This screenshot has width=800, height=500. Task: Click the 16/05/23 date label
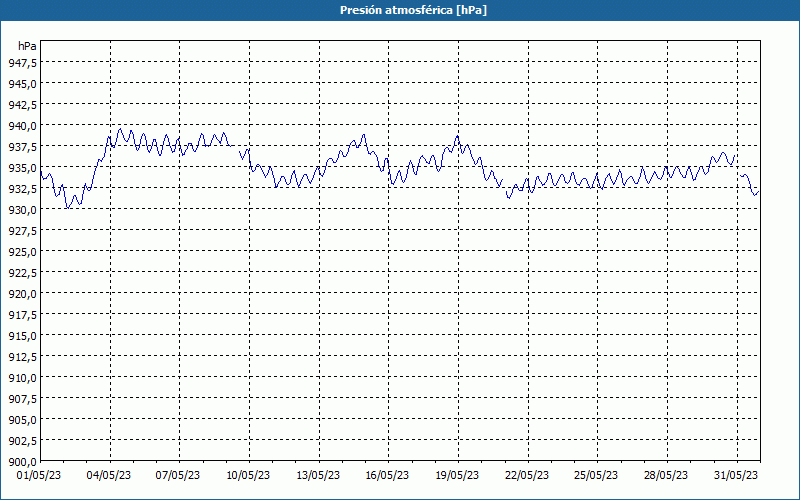point(387,476)
